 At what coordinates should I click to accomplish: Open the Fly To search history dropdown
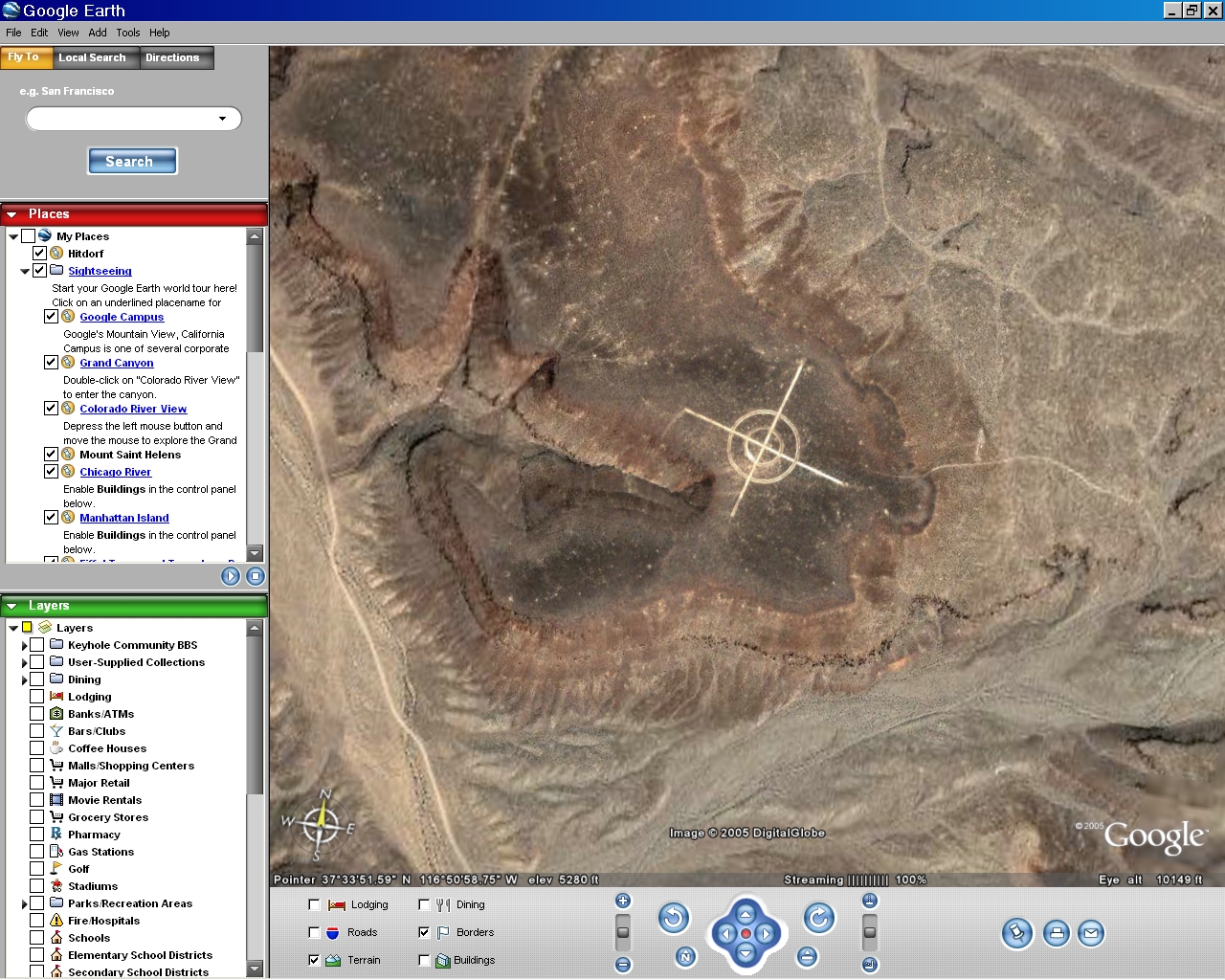222,119
